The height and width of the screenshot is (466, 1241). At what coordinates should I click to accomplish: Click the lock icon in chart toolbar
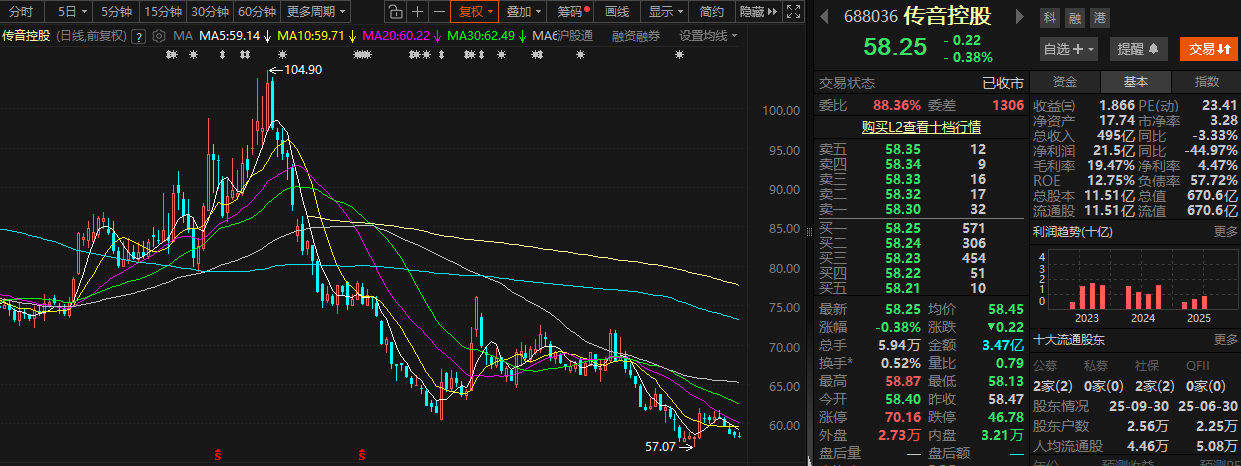point(395,12)
